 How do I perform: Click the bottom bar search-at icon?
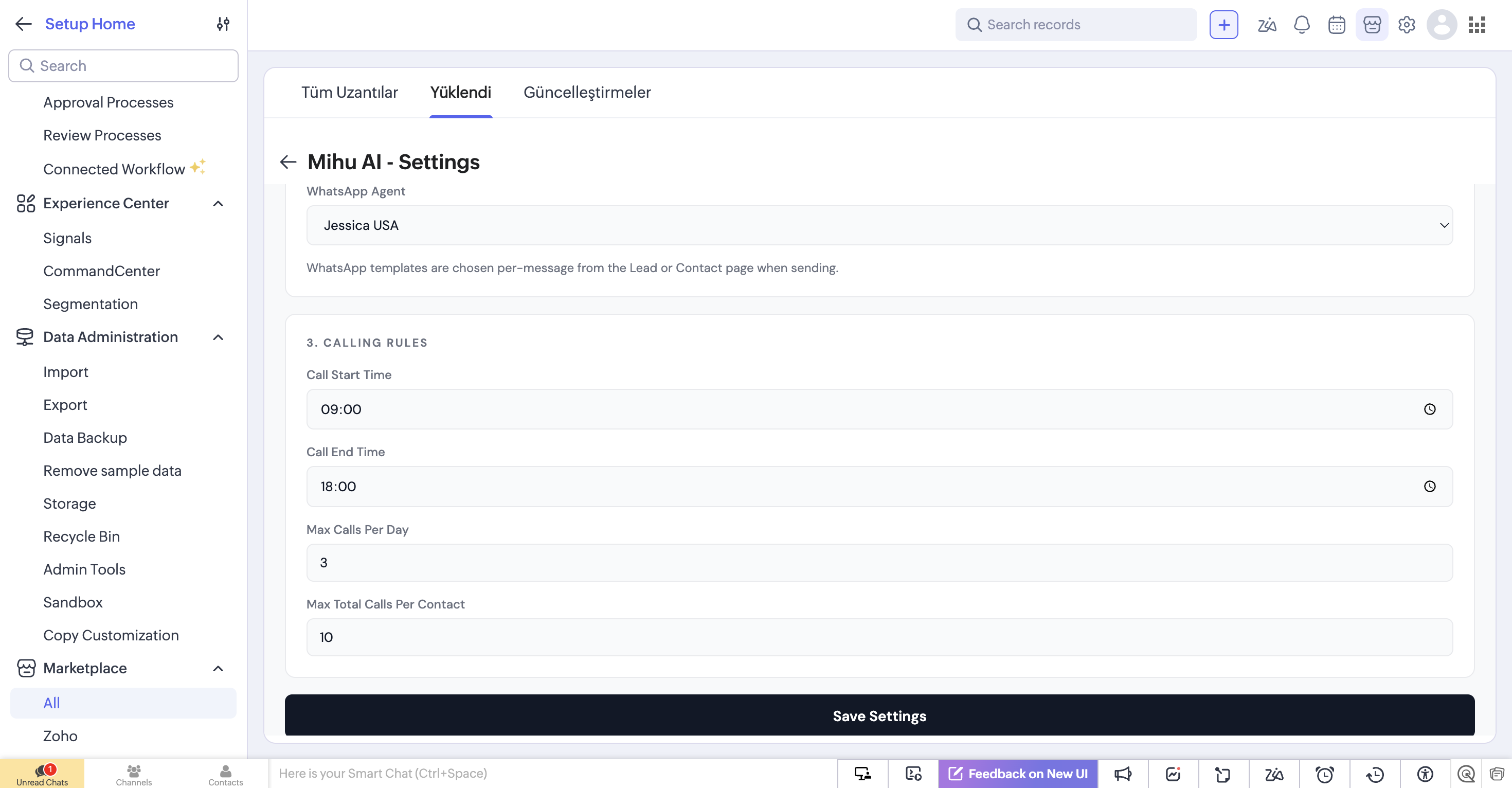pos(1466,774)
